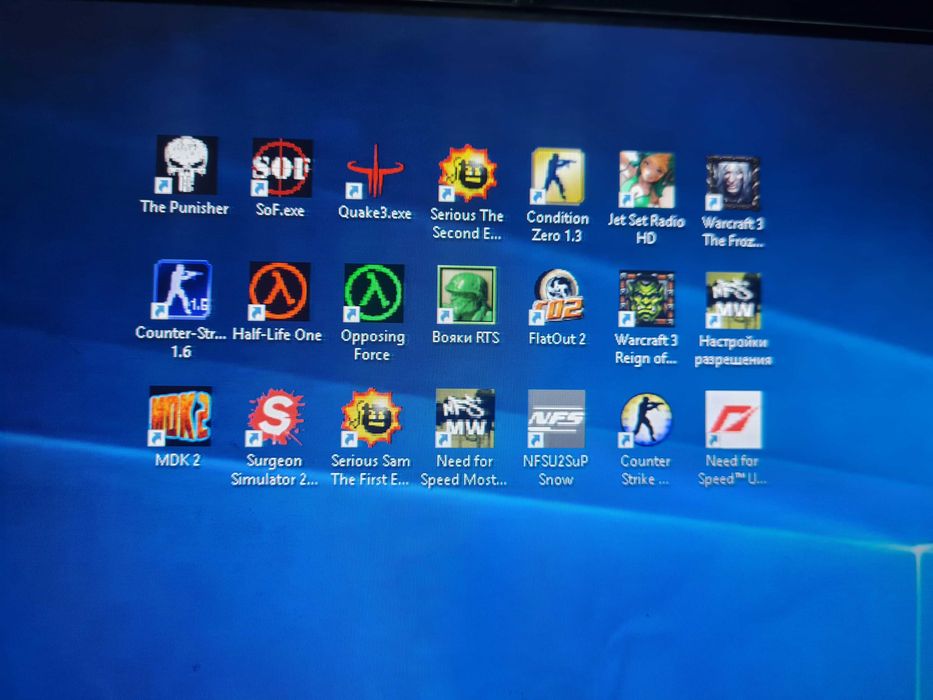Select the MDK 2 icon
Viewport: 933px width, 700px height.
(180, 416)
